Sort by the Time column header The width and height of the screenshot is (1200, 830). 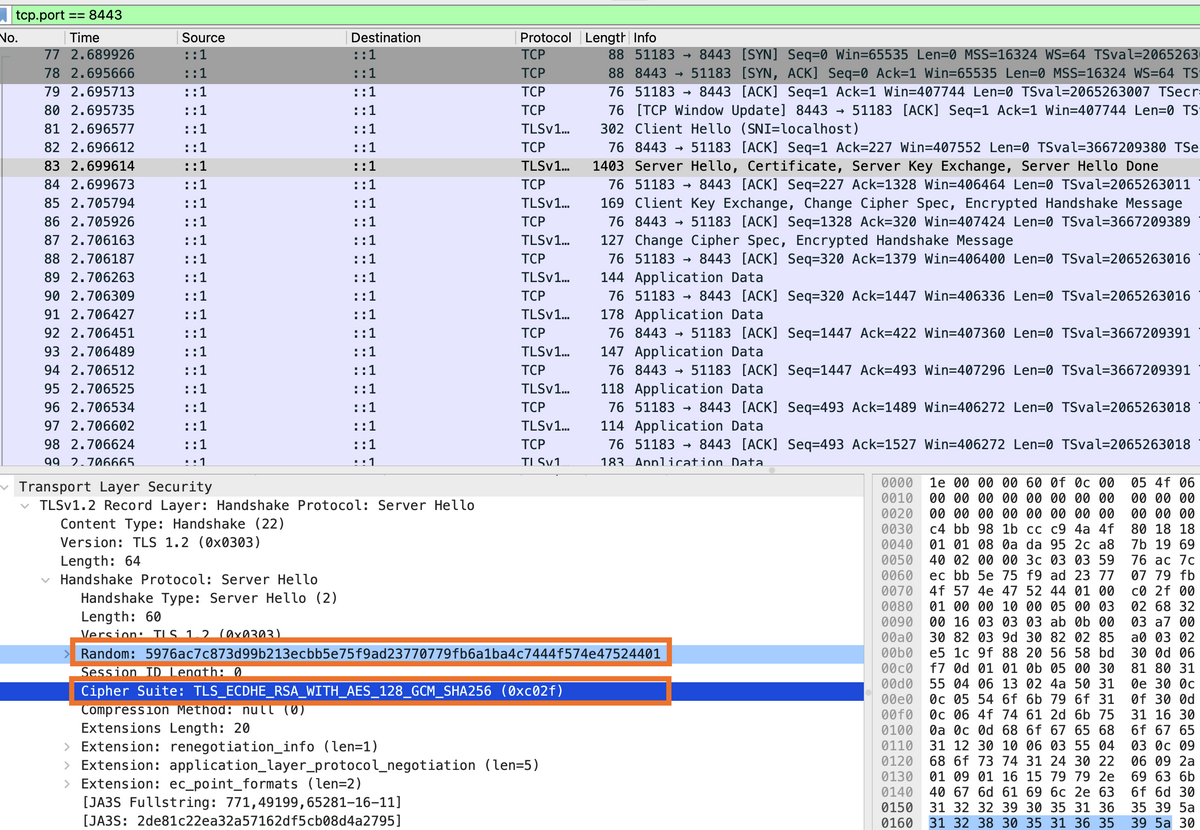click(121, 37)
